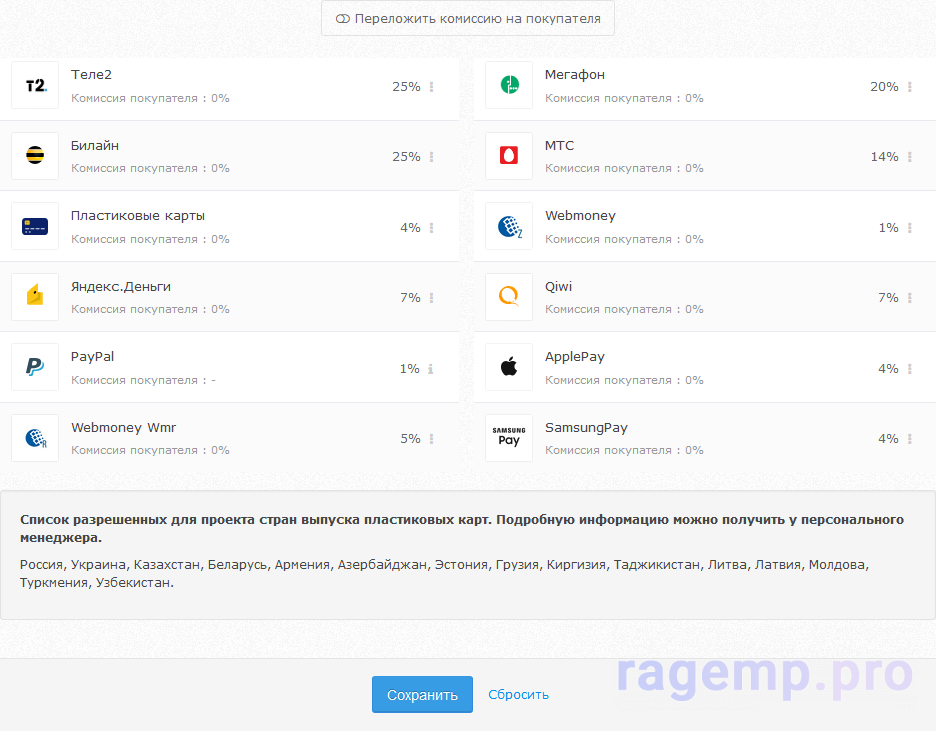
Task: Click the Теле2 payment method name
Action: coord(91,75)
